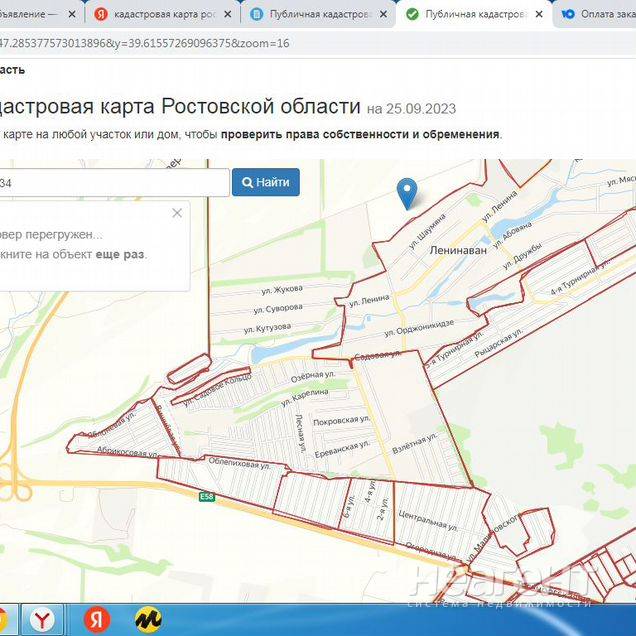Click the browser address bar URL
Screen dimensions: 636x636
(150, 43)
